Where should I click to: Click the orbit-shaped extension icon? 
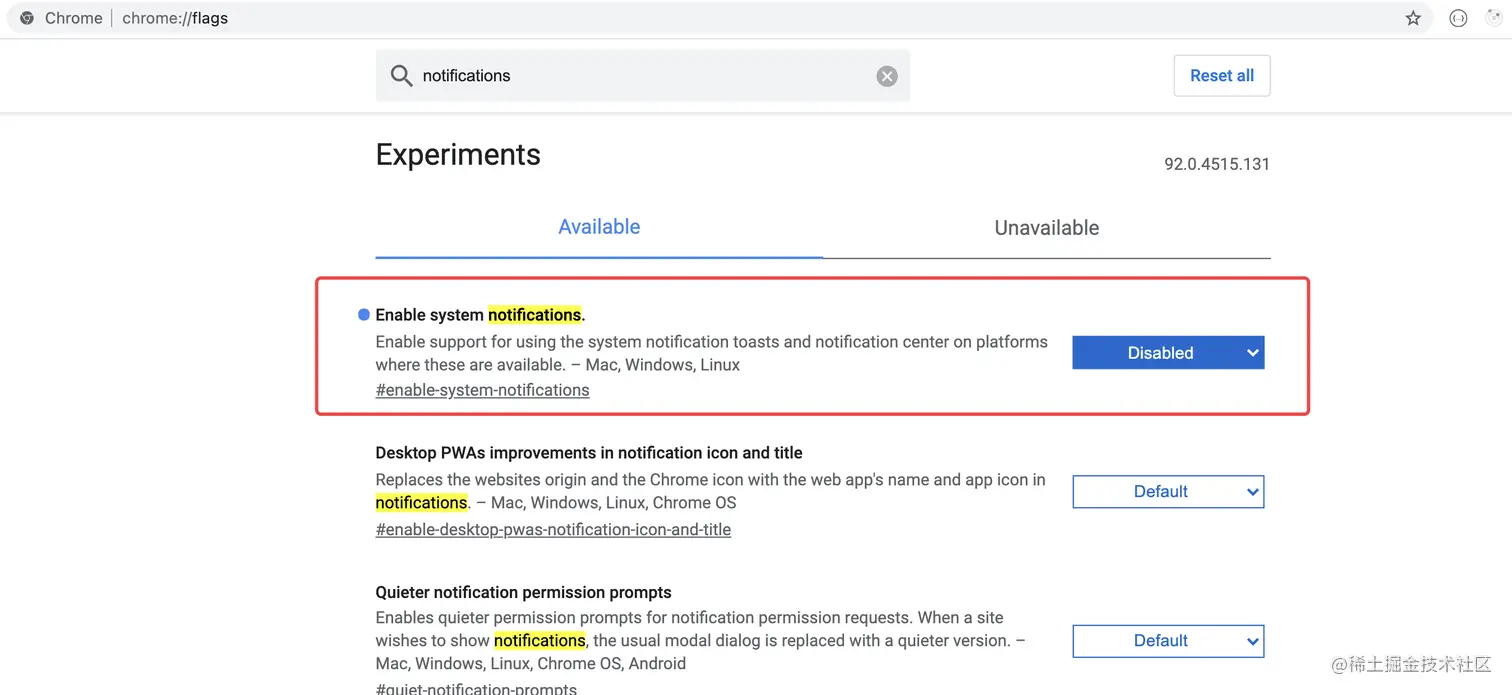[x=1494, y=18]
